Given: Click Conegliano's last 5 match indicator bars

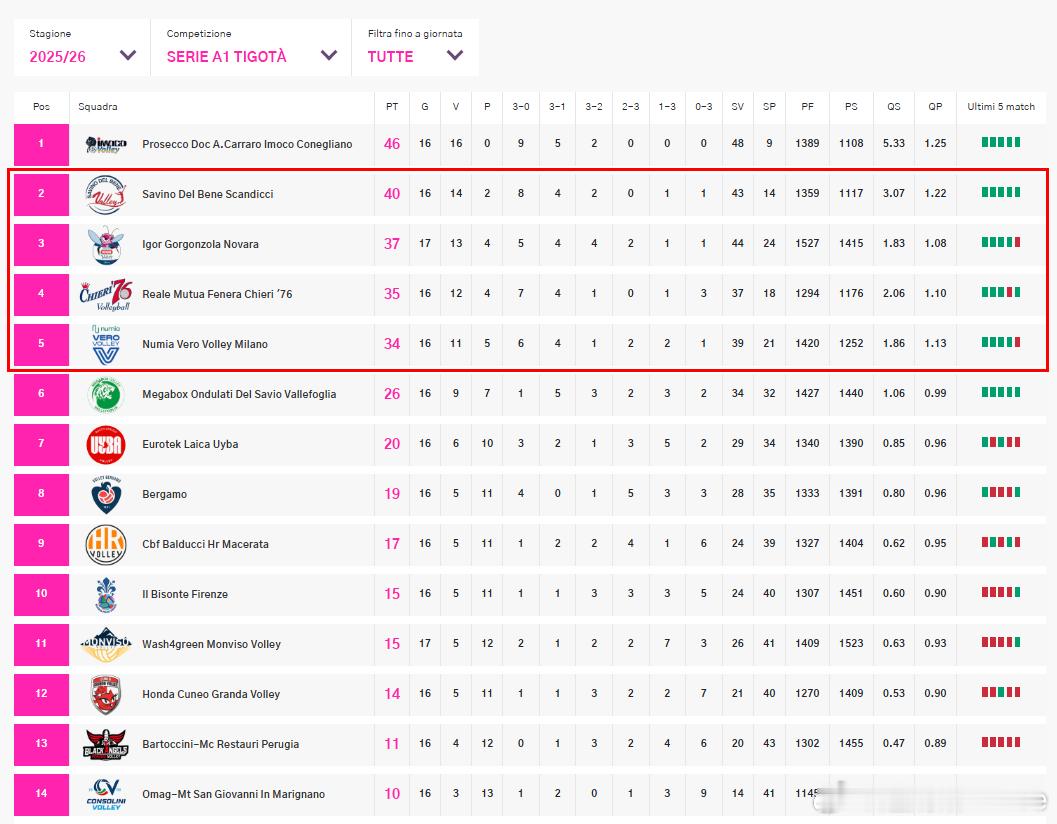Looking at the screenshot, I should tap(1000, 143).
